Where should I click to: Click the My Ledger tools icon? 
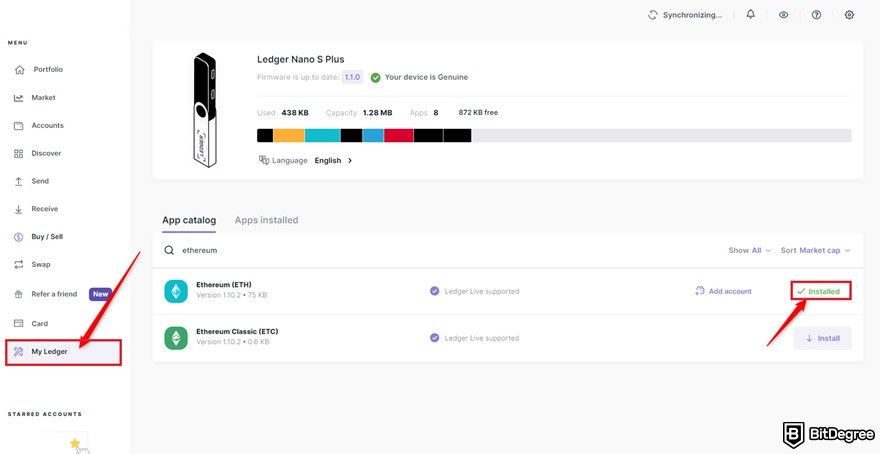(19, 352)
